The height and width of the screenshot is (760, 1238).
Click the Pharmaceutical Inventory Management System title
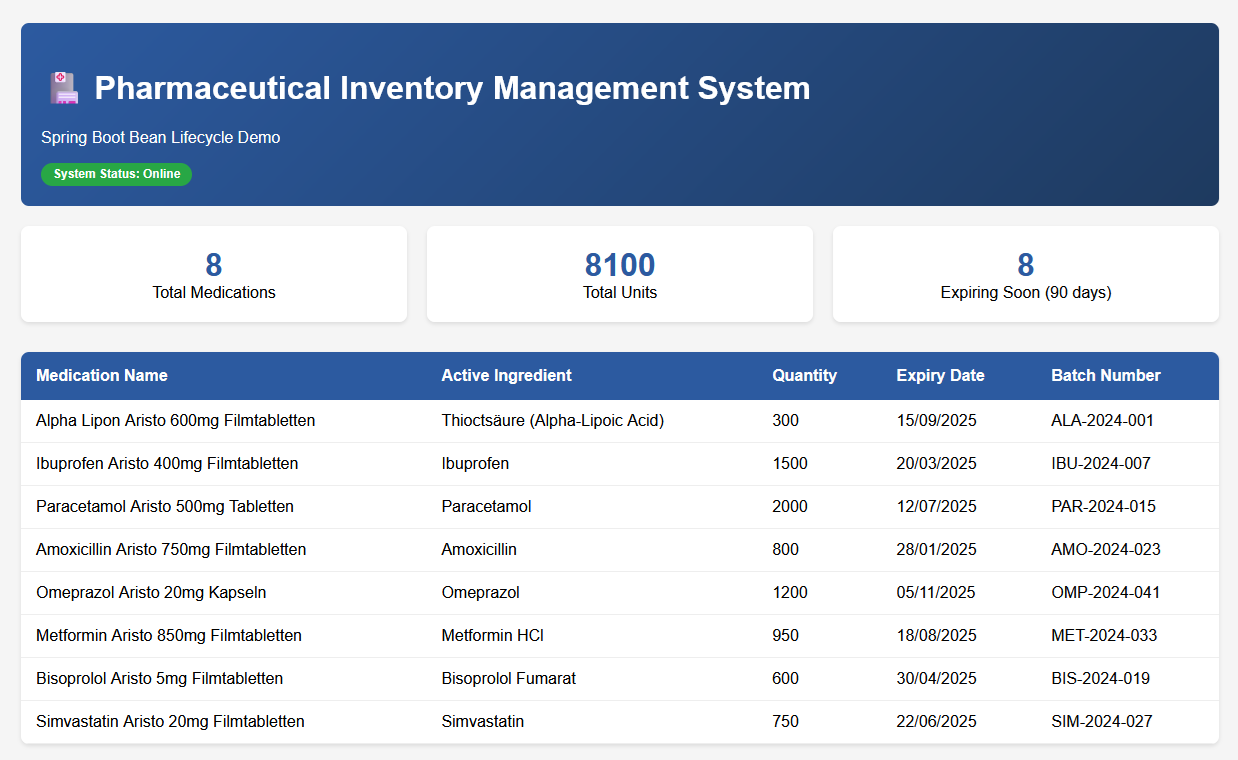(x=452, y=88)
